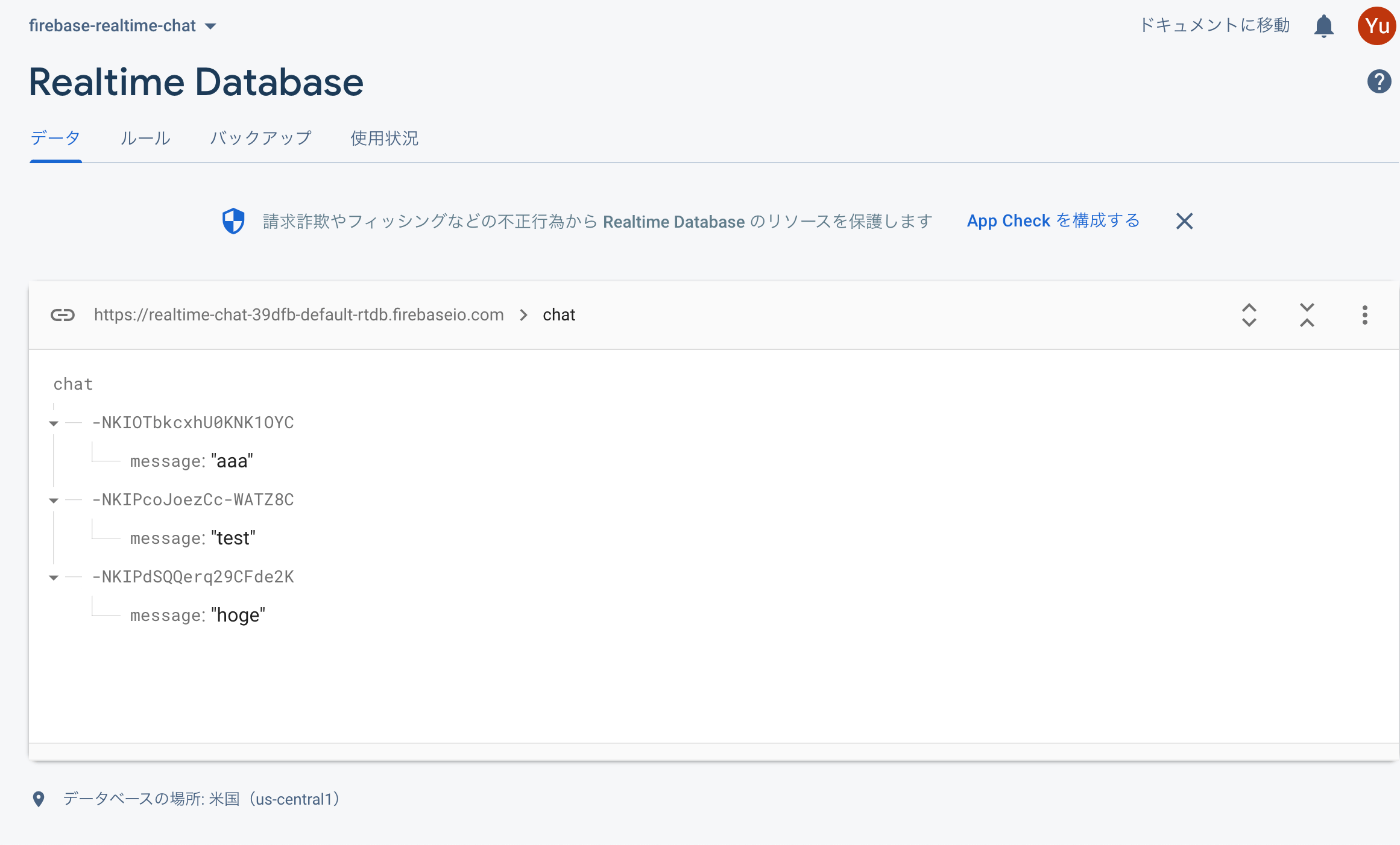Collapse the -NKIPcoJoezCc-WATZ8C node
The image size is (1400, 845).
53,500
